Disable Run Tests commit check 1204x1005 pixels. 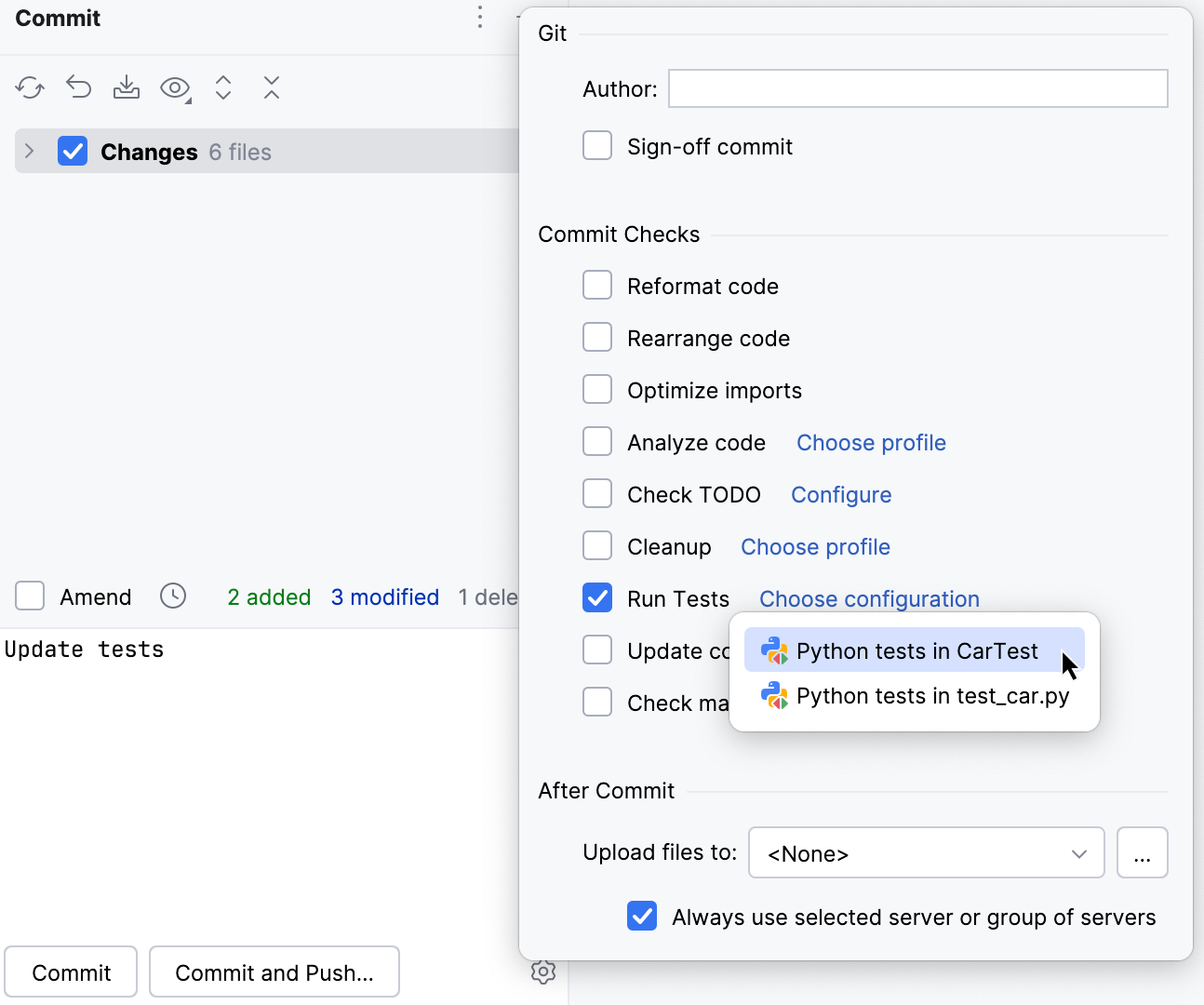click(x=597, y=597)
